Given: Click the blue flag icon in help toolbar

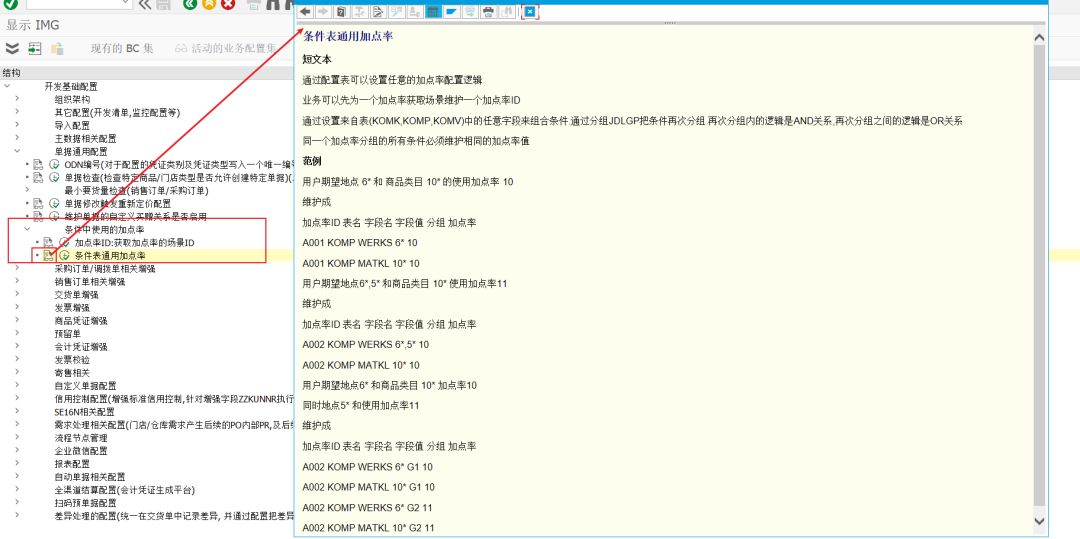Looking at the screenshot, I should tap(452, 12).
